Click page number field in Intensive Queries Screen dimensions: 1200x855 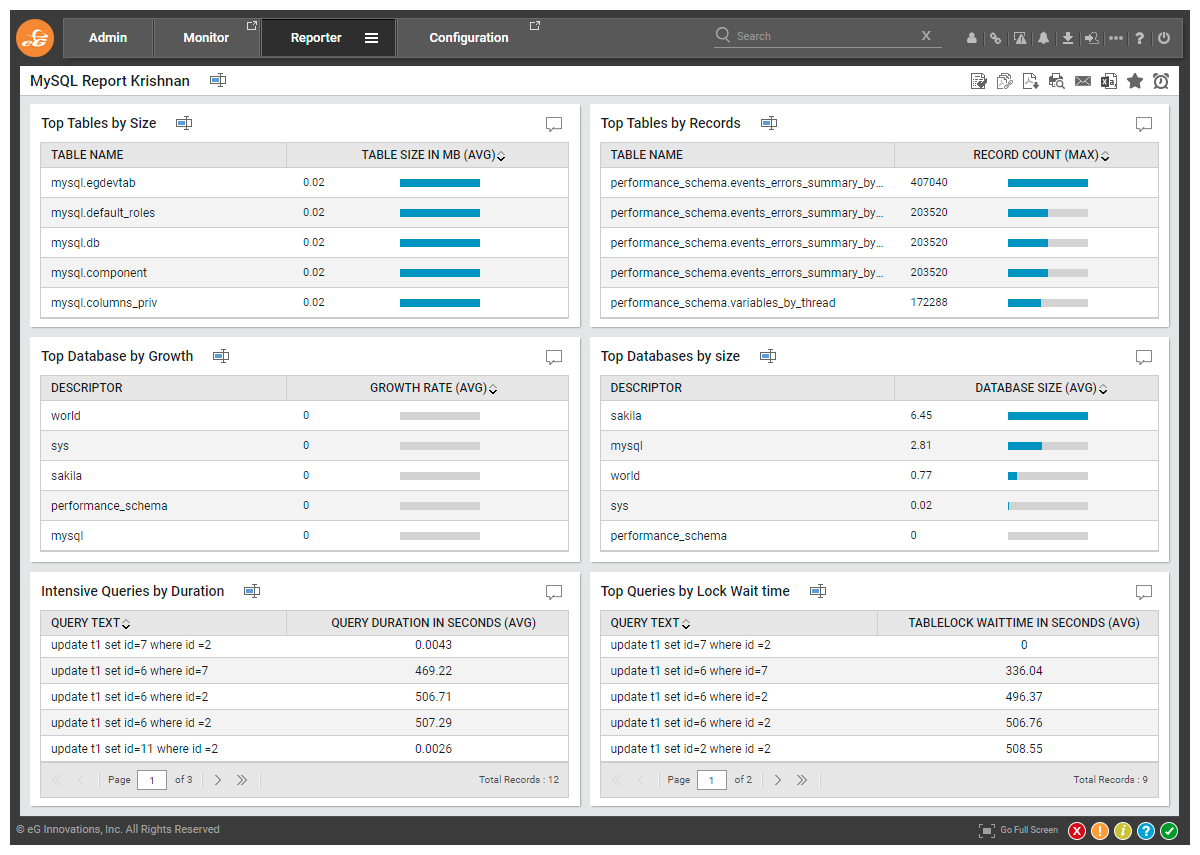click(152, 780)
